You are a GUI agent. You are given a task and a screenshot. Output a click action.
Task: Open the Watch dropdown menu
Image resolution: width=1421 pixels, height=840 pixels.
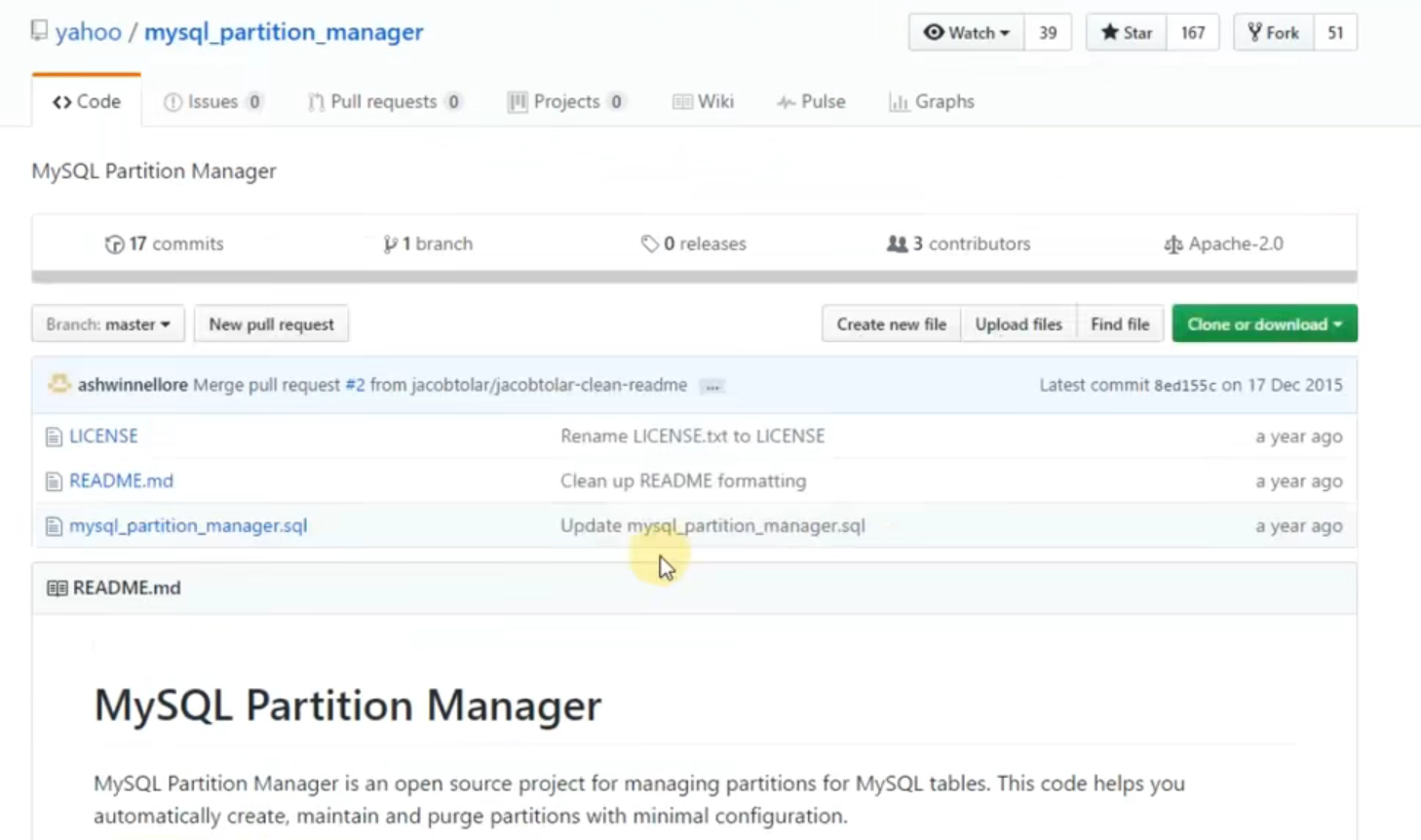pyautogui.click(x=967, y=32)
